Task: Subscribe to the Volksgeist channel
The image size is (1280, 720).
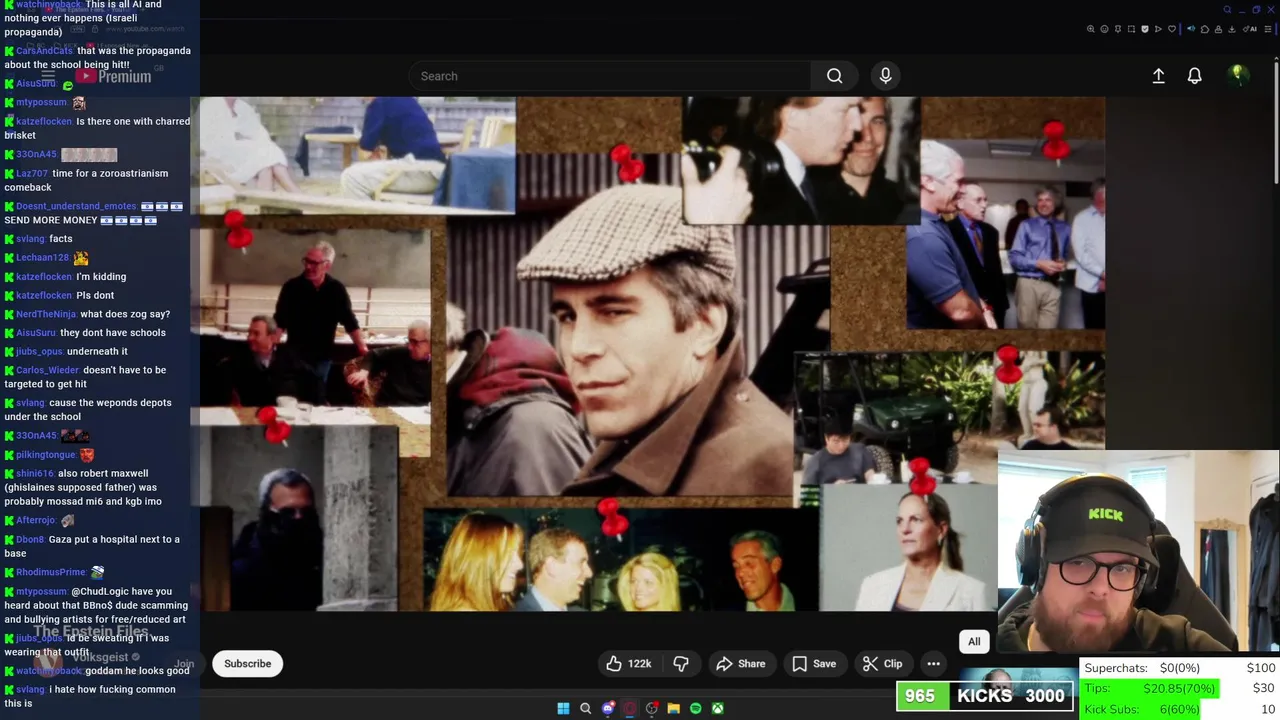Action: click(247, 663)
